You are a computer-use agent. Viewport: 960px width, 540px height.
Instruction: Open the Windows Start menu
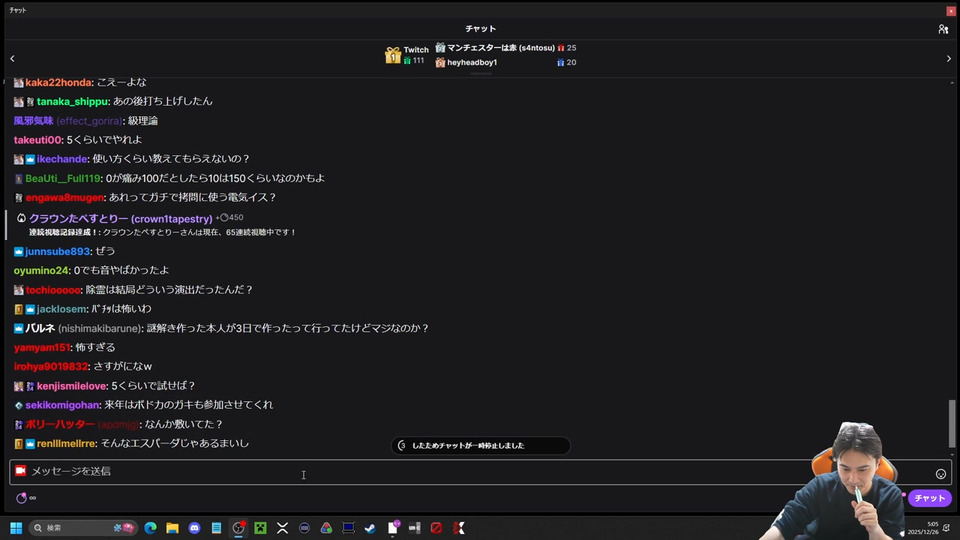point(16,528)
